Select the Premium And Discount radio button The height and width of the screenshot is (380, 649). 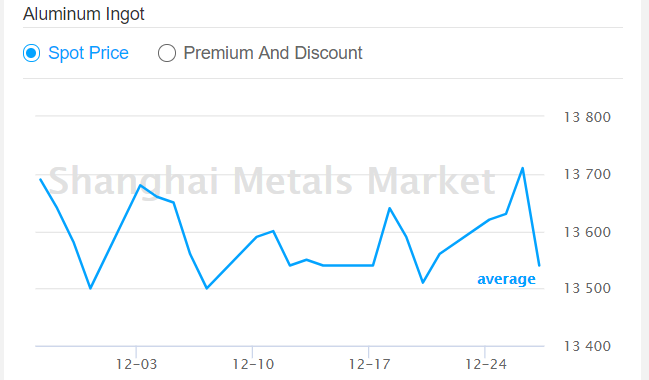(167, 53)
